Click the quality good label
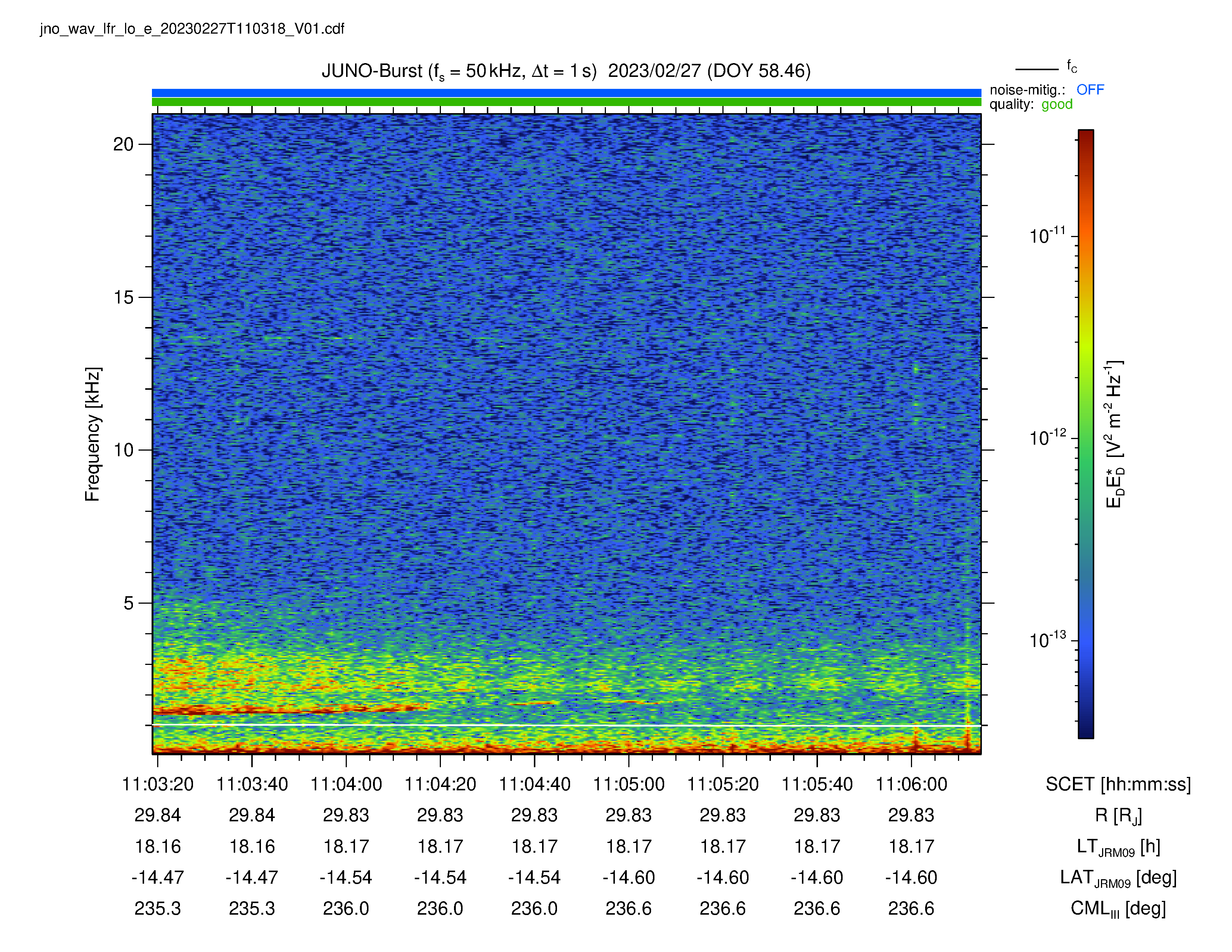 [x=1031, y=104]
